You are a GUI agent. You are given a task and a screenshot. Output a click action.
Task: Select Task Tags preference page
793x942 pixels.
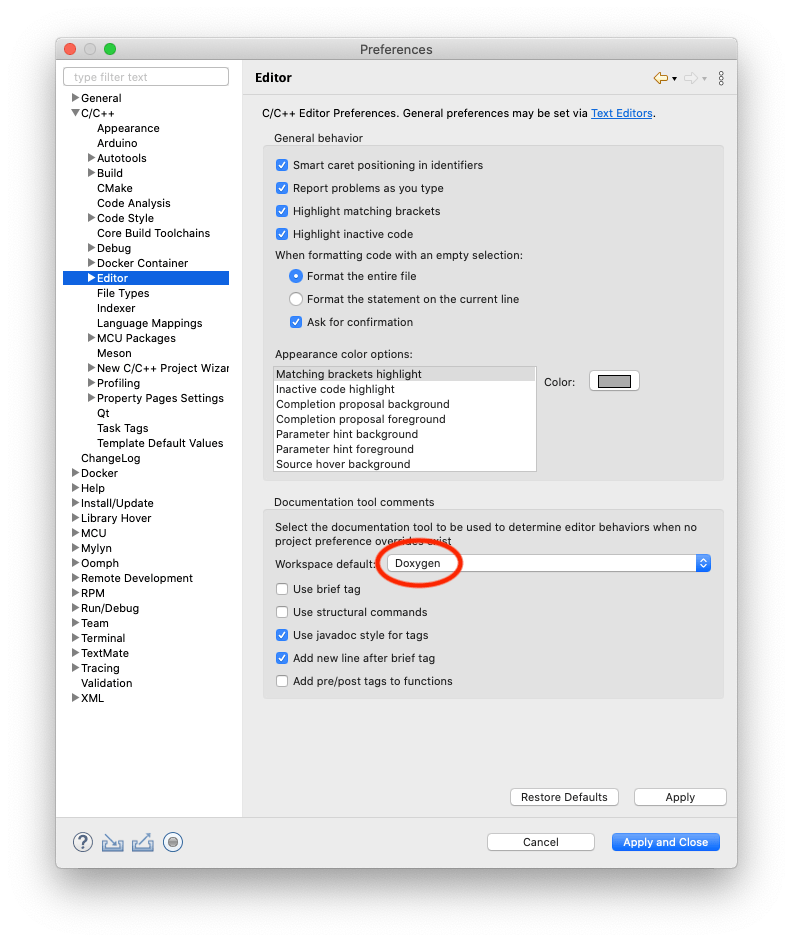point(123,428)
